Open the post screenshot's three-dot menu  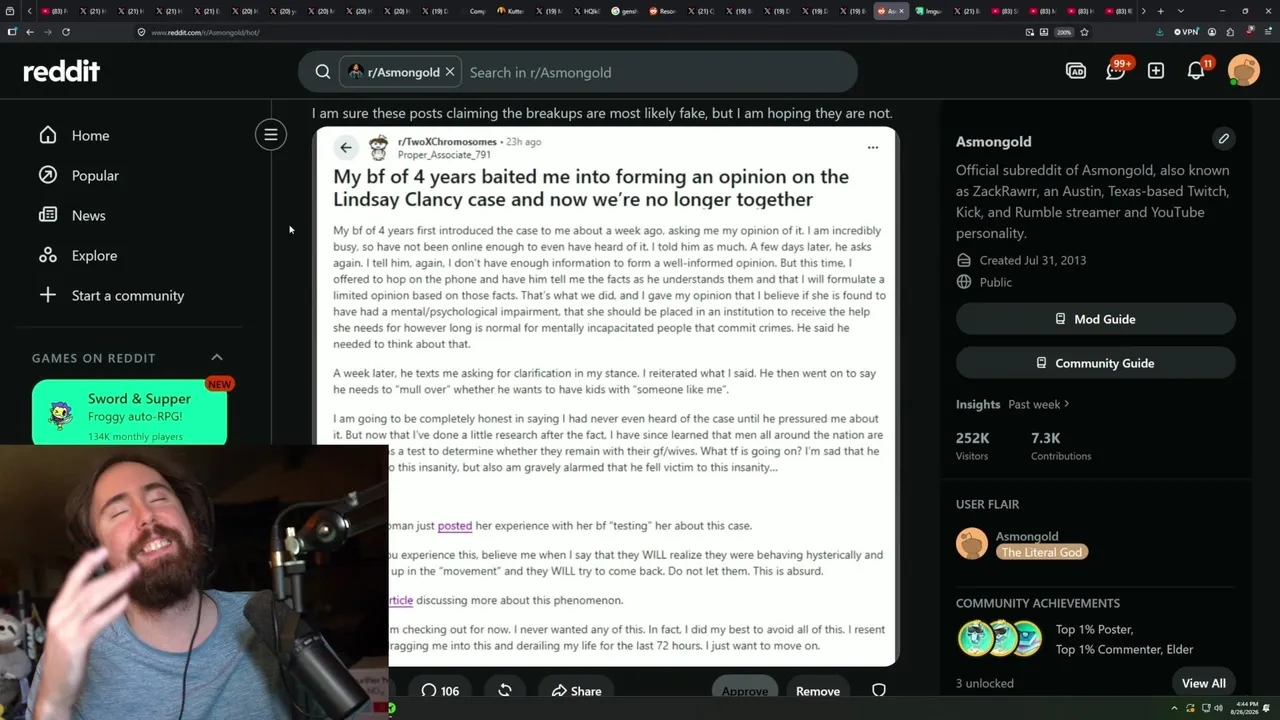coord(873,147)
